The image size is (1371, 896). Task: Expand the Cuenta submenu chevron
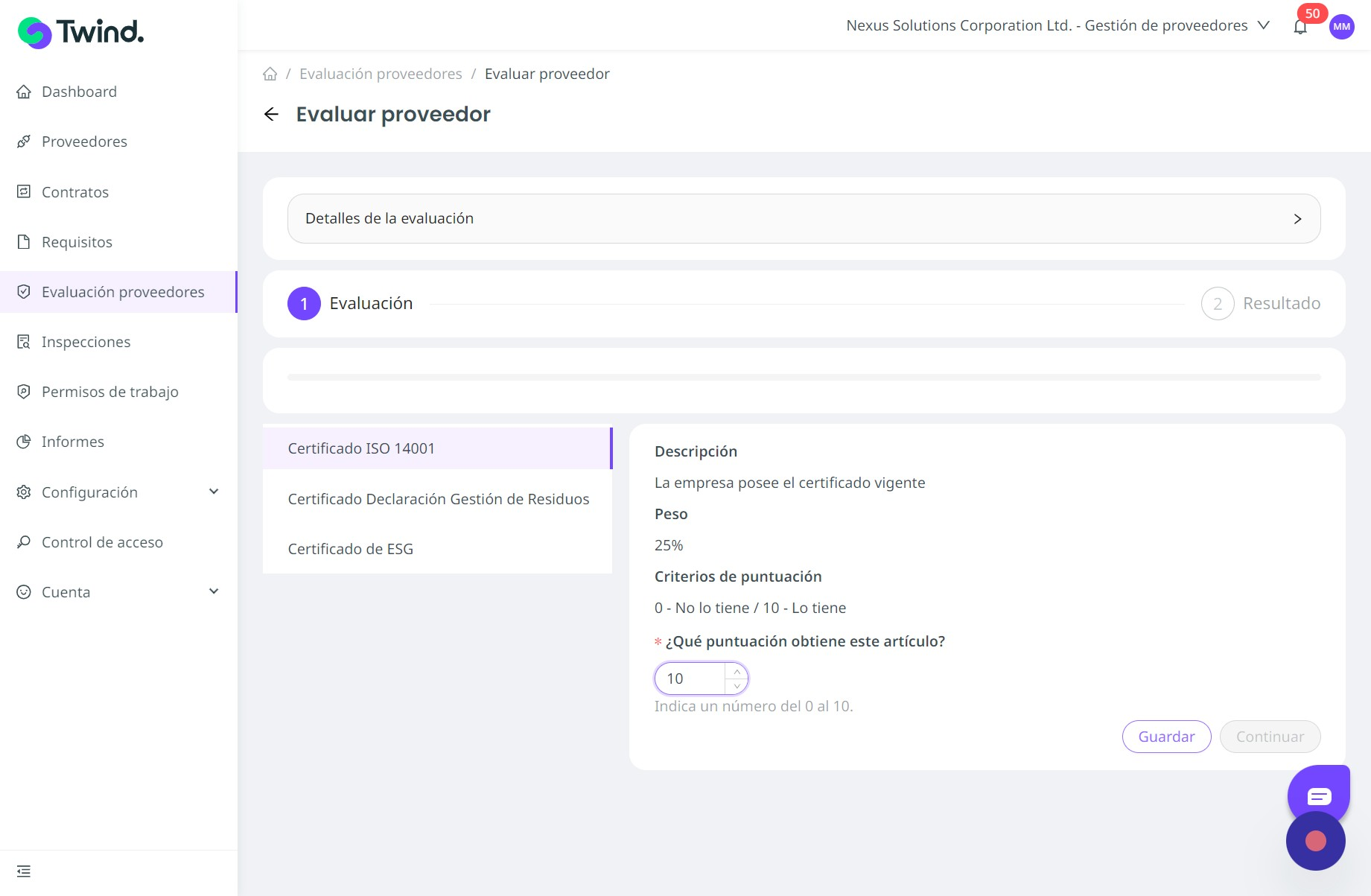pyautogui.click(x=214, y=591)
